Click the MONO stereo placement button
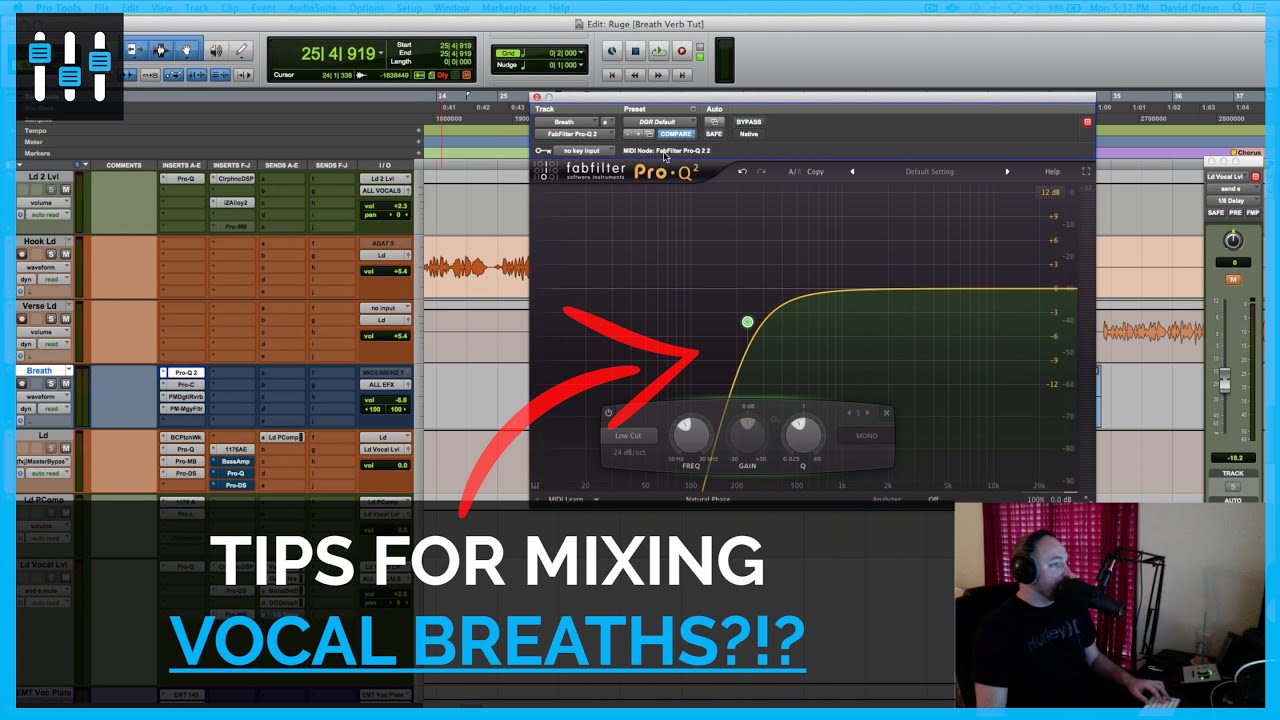This screenshot has height=720, width=1280. point(866,436)
